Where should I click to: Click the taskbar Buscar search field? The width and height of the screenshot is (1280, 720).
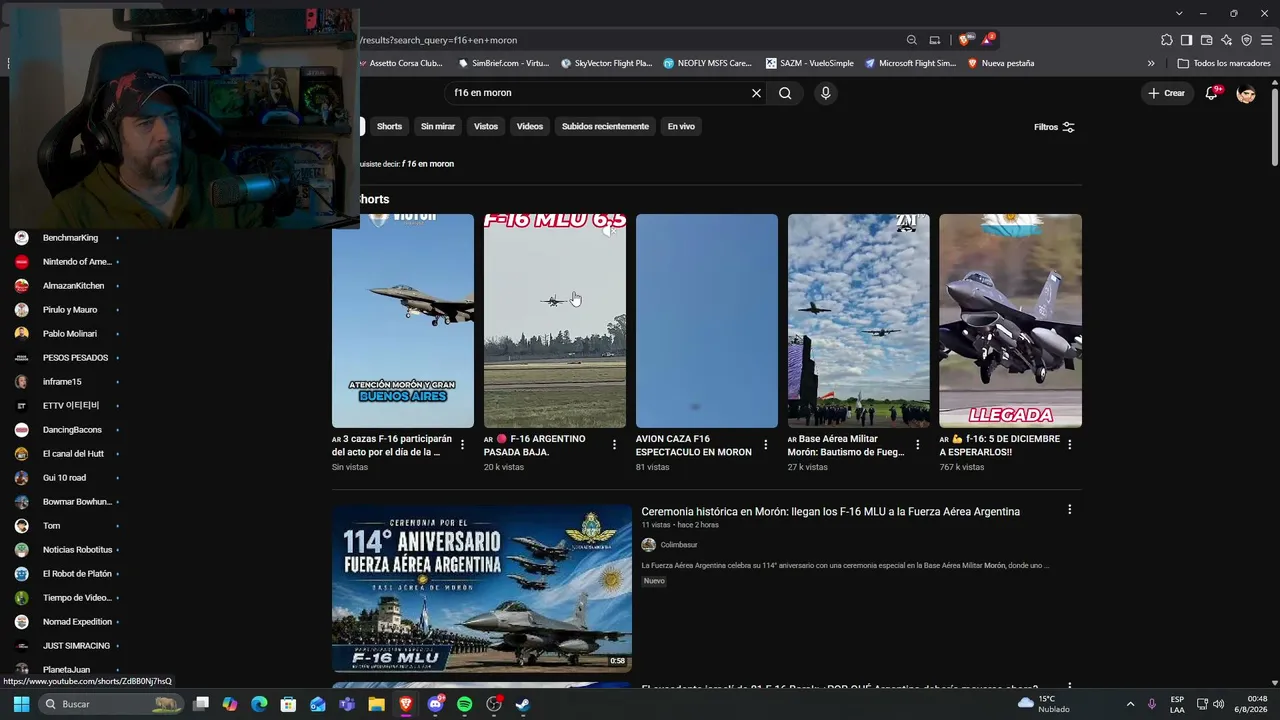click(112, 704)
